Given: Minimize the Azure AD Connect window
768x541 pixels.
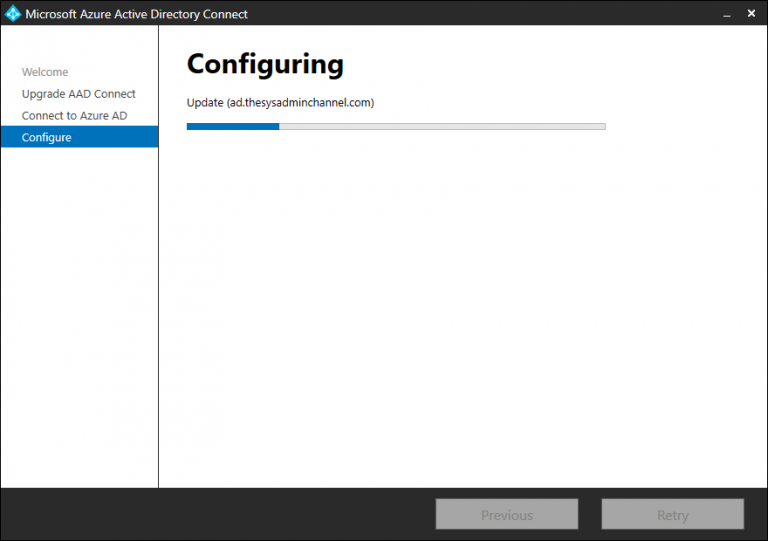Looking at the screenshot, I should click(727, 14).
